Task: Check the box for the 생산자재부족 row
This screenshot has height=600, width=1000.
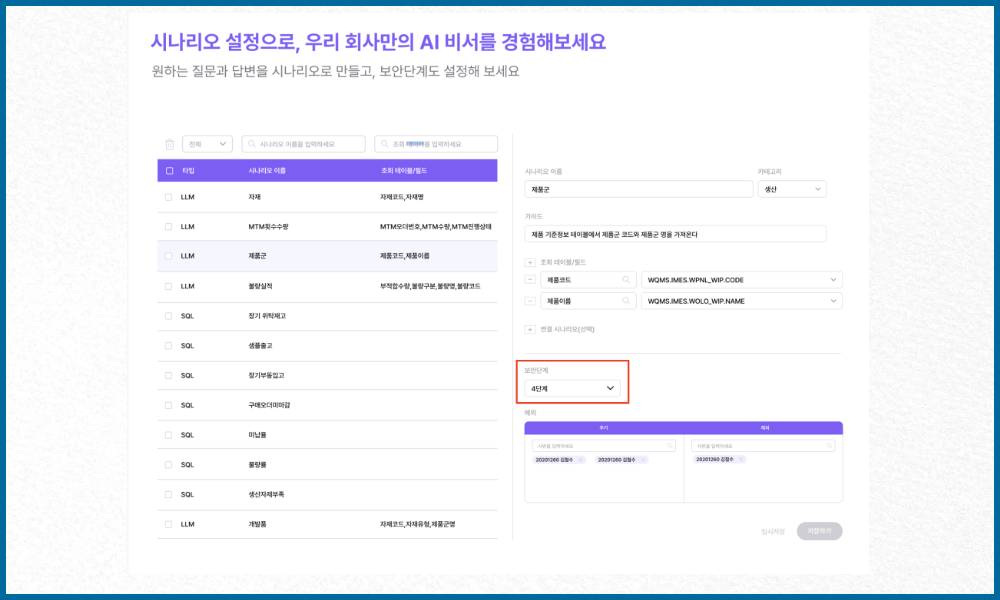Action: [x=168, y=494]
